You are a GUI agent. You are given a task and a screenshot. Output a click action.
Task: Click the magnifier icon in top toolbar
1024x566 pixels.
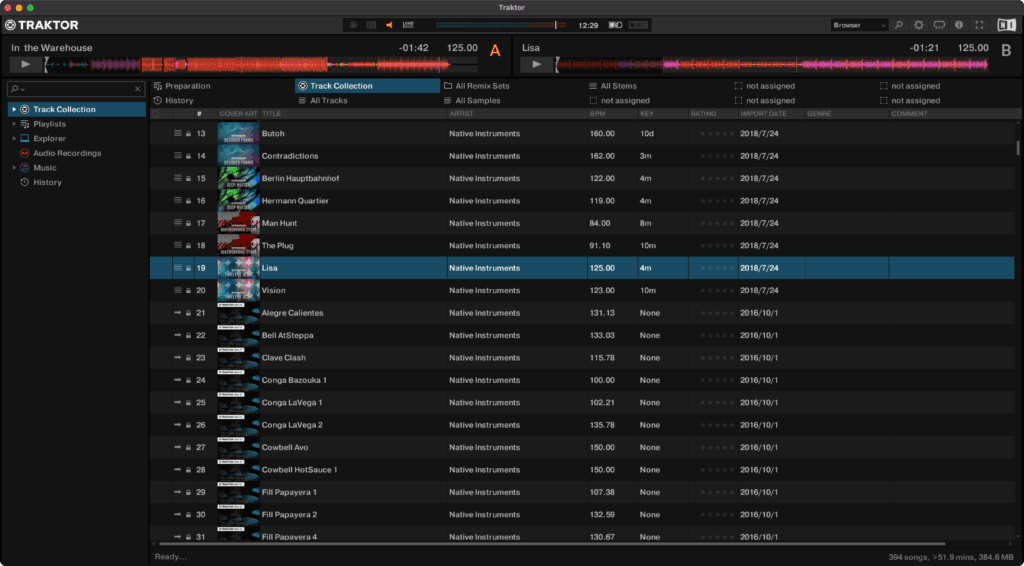pyautogui.click(x=898, y=25)
